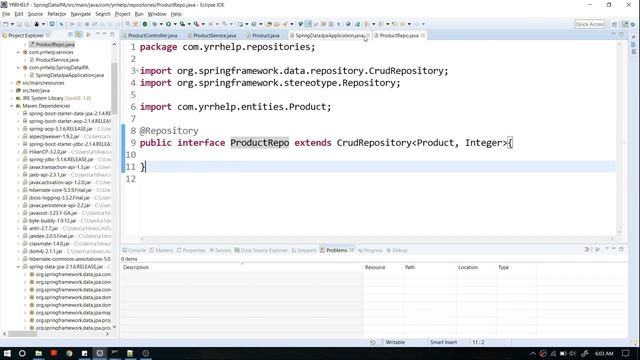Collapse the Maven Dependencies tree node
The image size is (640, 360).
tap(11, 106)
